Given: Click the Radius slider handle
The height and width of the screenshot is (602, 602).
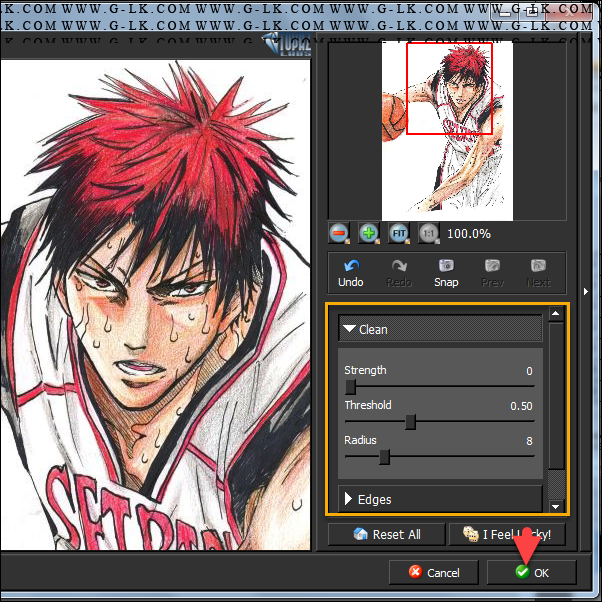Looking at the screenshot, I should pos(384,457).
